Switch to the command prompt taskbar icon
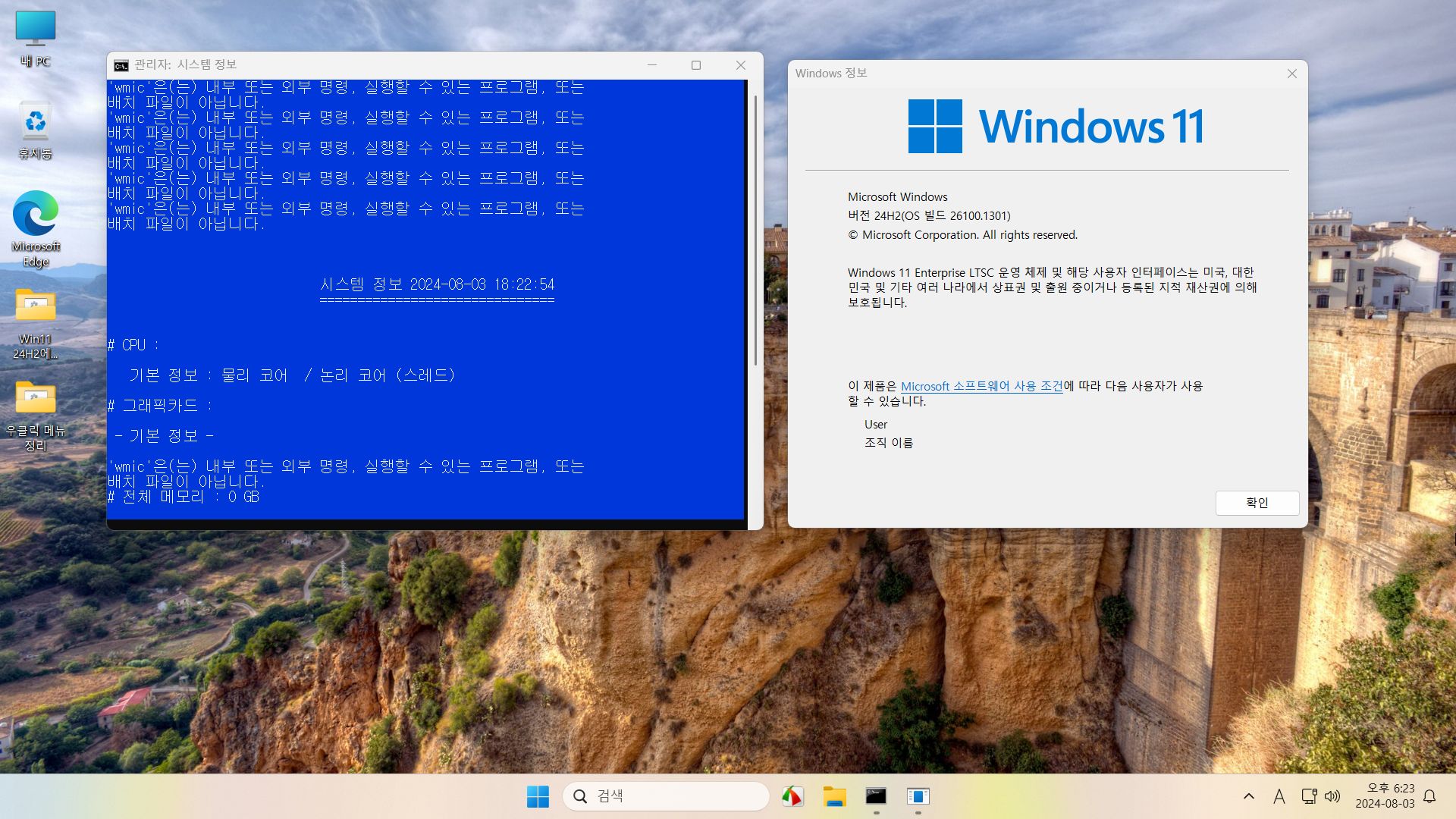The height and width of the screenshot is (819, 1456). (876, 796)
